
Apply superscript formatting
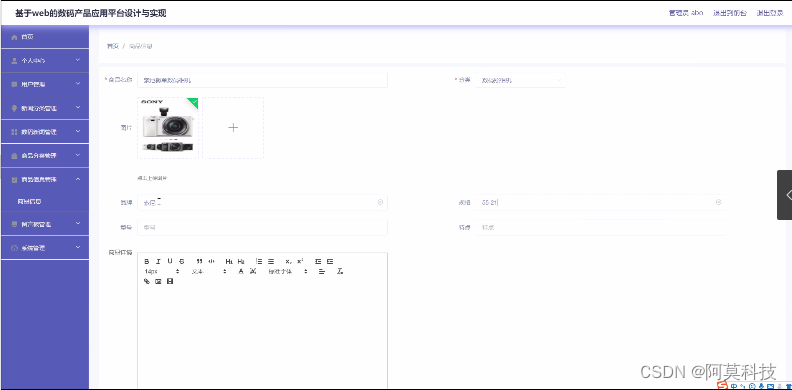[300, 261]
